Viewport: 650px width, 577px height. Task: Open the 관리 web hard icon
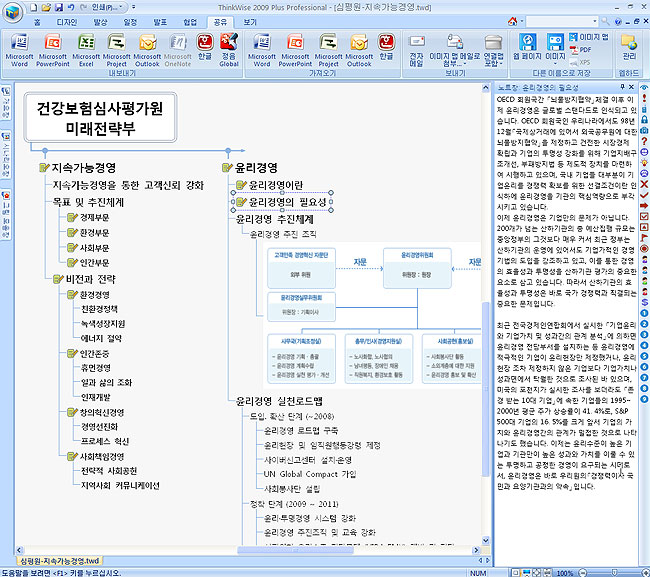(629, 46)
